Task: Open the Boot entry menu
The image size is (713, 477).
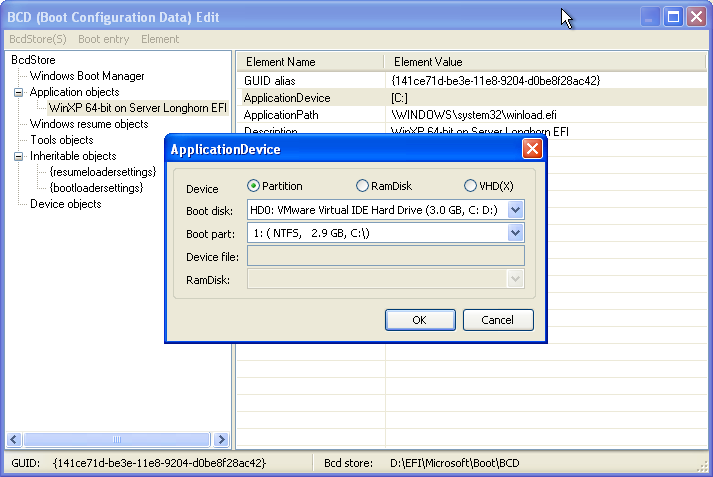Action: click(104, 39)
